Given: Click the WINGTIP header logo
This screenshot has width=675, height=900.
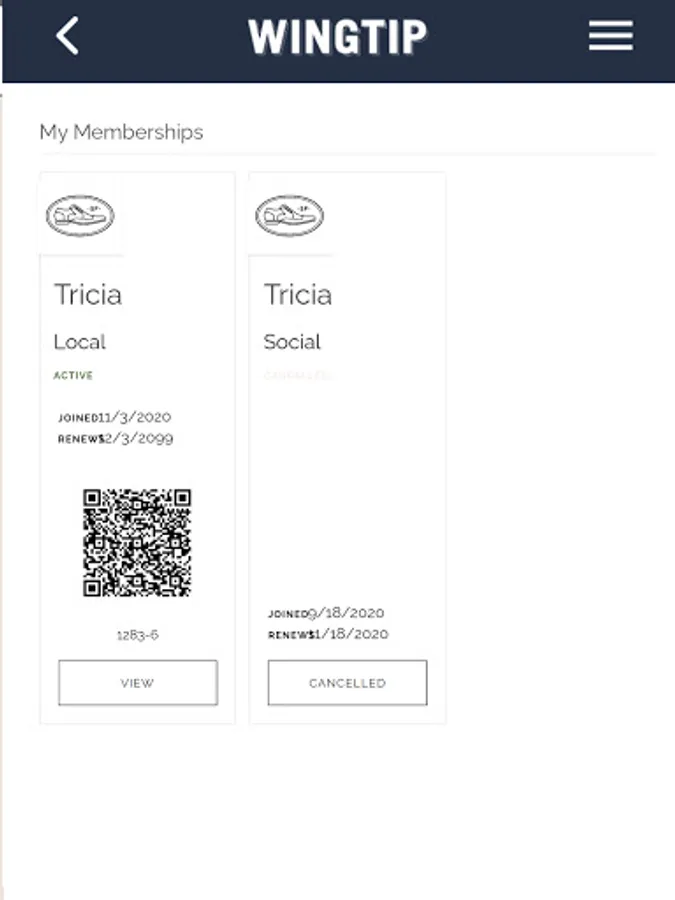Looking at the screenshot, I should tap(337, 37).
